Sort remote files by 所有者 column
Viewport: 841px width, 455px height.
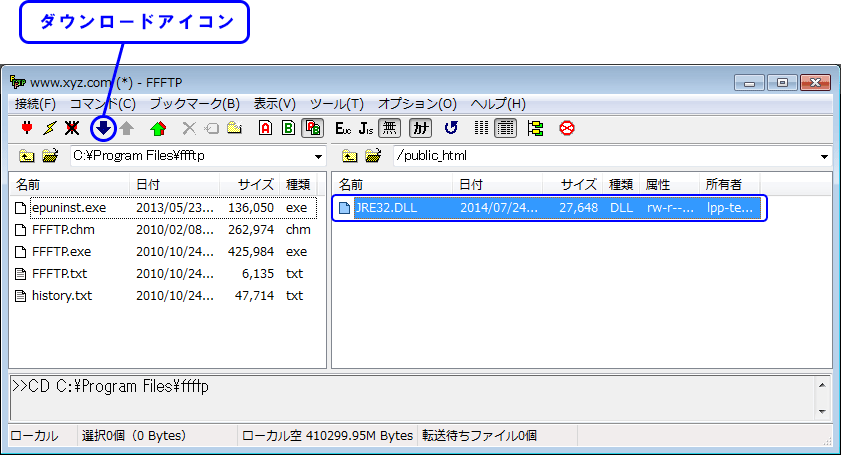coord(729,185)
